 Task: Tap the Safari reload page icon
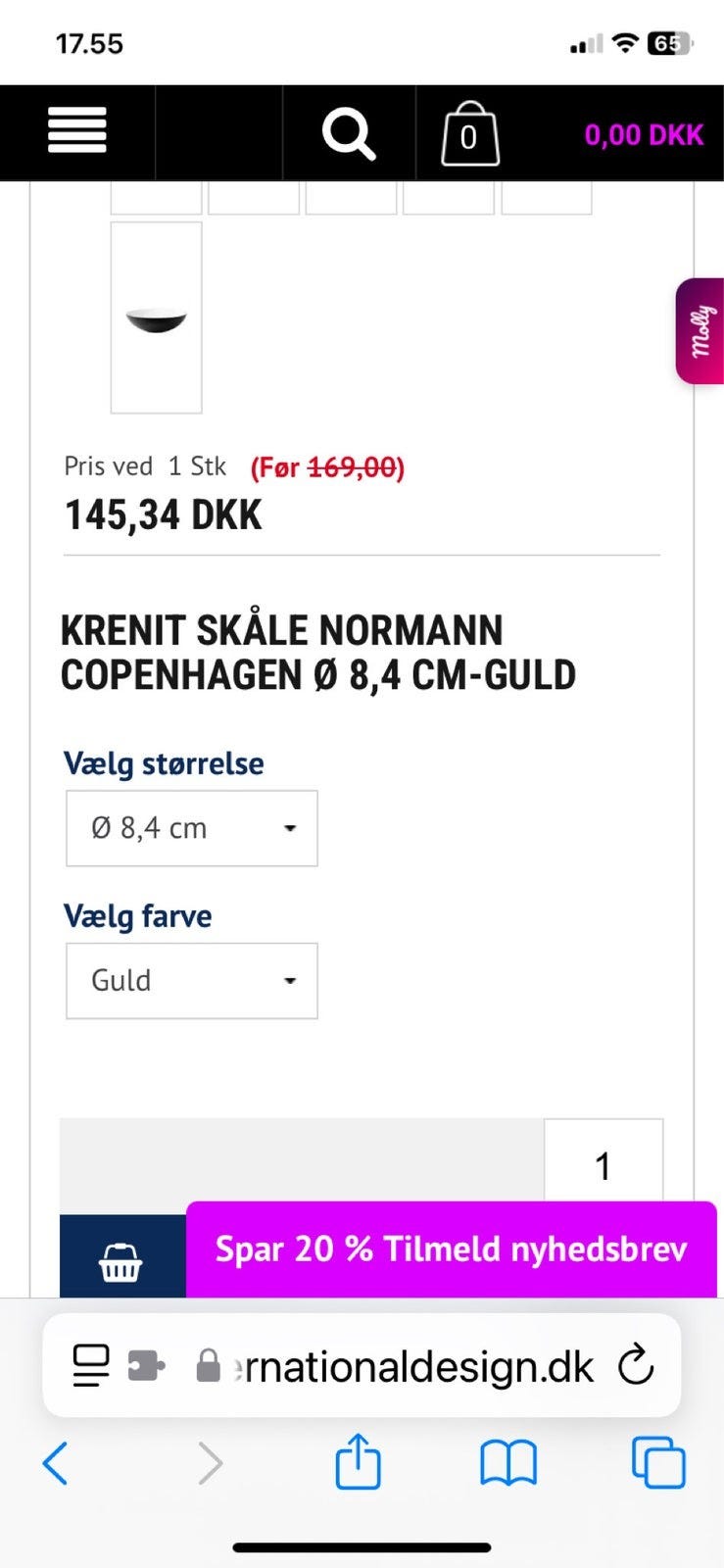click(636, 1365)
